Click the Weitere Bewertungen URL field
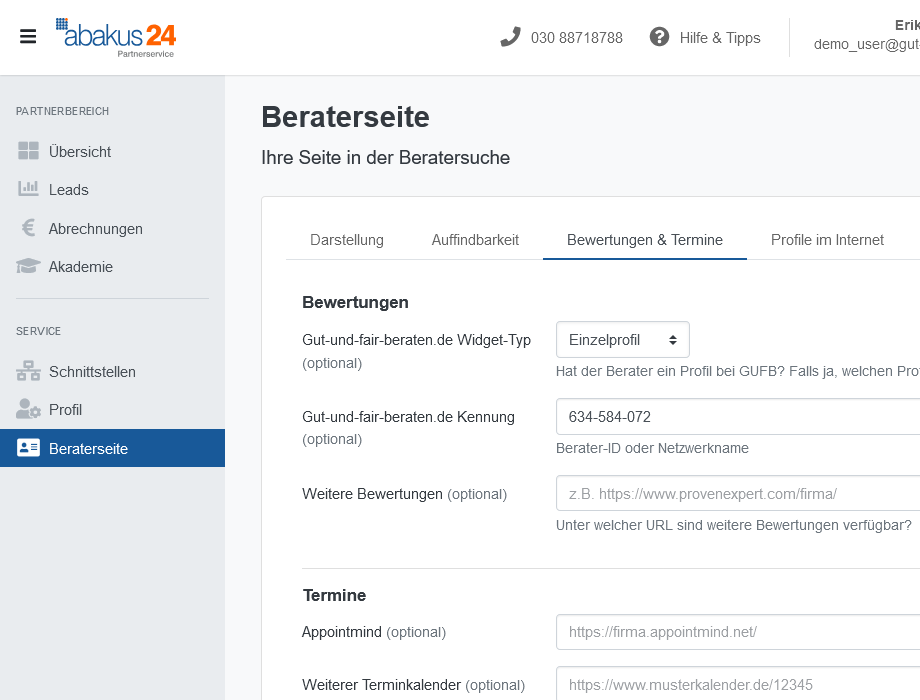The image size is (920, 700). click(738, 493)
